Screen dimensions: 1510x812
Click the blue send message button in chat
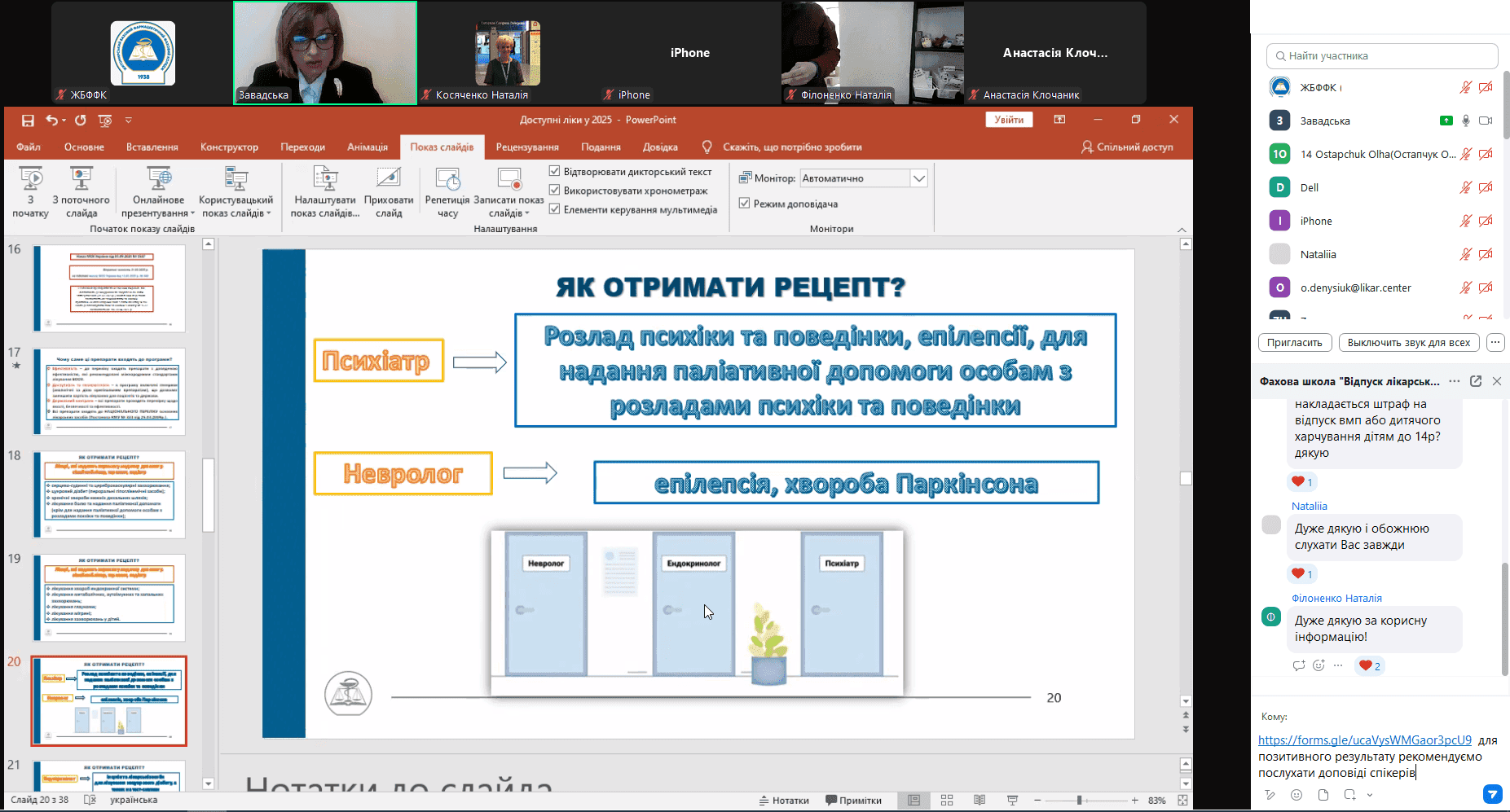1492,794
